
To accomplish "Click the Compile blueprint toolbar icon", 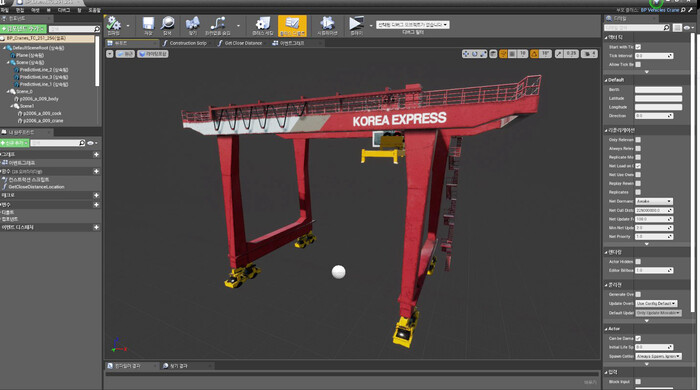I will (x=113, y=24).
